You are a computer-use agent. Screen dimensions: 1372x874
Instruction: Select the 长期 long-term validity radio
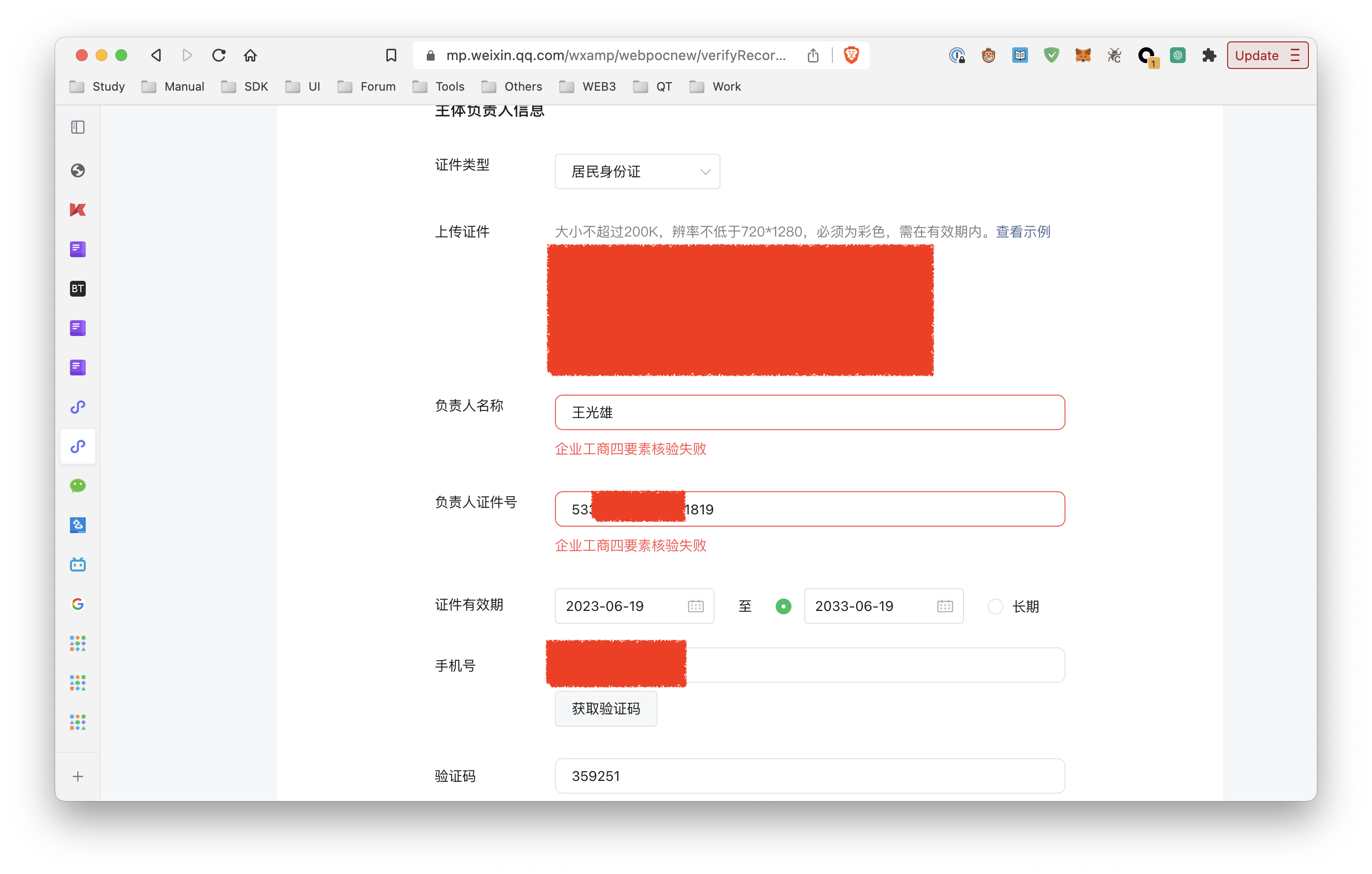[995, 606]
